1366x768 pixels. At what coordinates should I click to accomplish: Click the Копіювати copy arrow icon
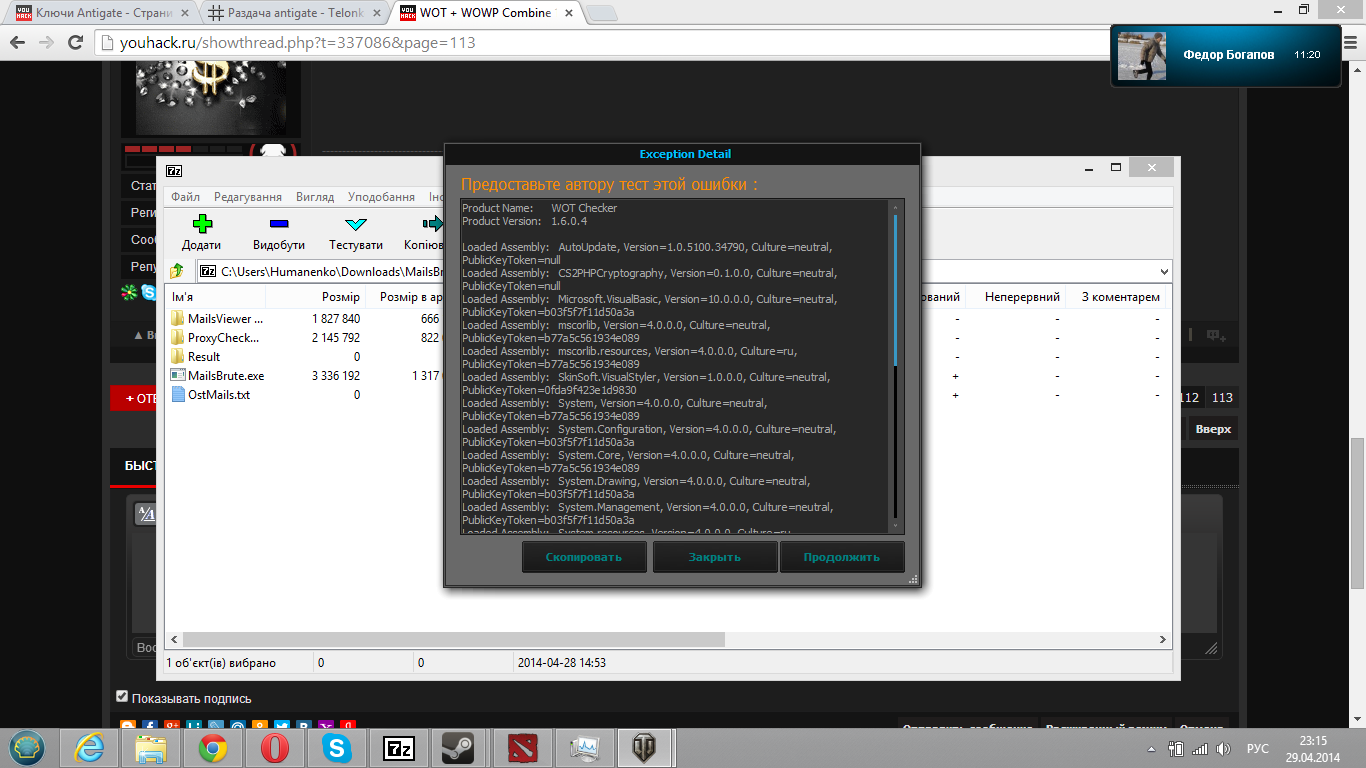tap(433, 225)
